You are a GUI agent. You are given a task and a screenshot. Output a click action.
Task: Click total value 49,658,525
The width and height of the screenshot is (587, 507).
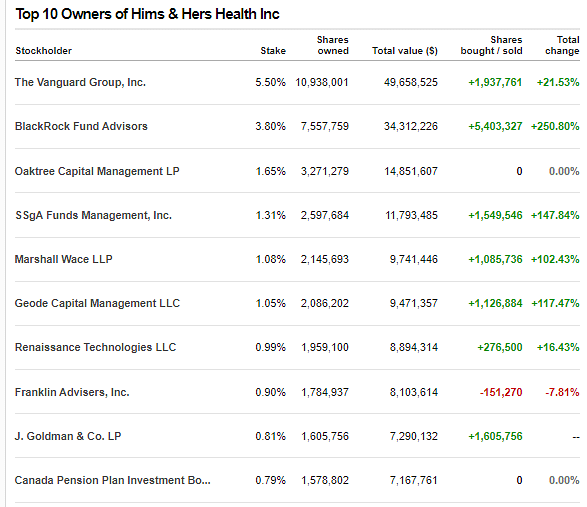pyautogui.click(x=411, y=82)
